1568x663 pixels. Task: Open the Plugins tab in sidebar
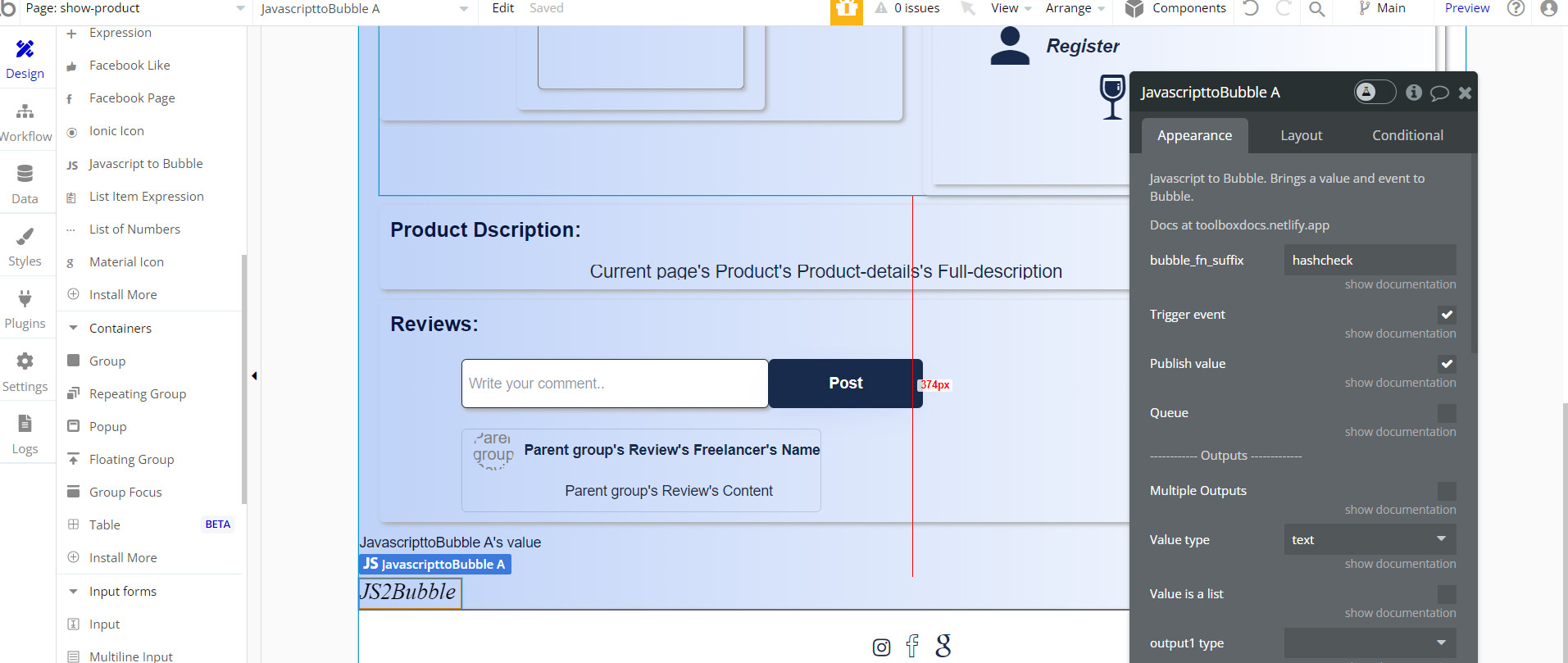tap(25, 310)
